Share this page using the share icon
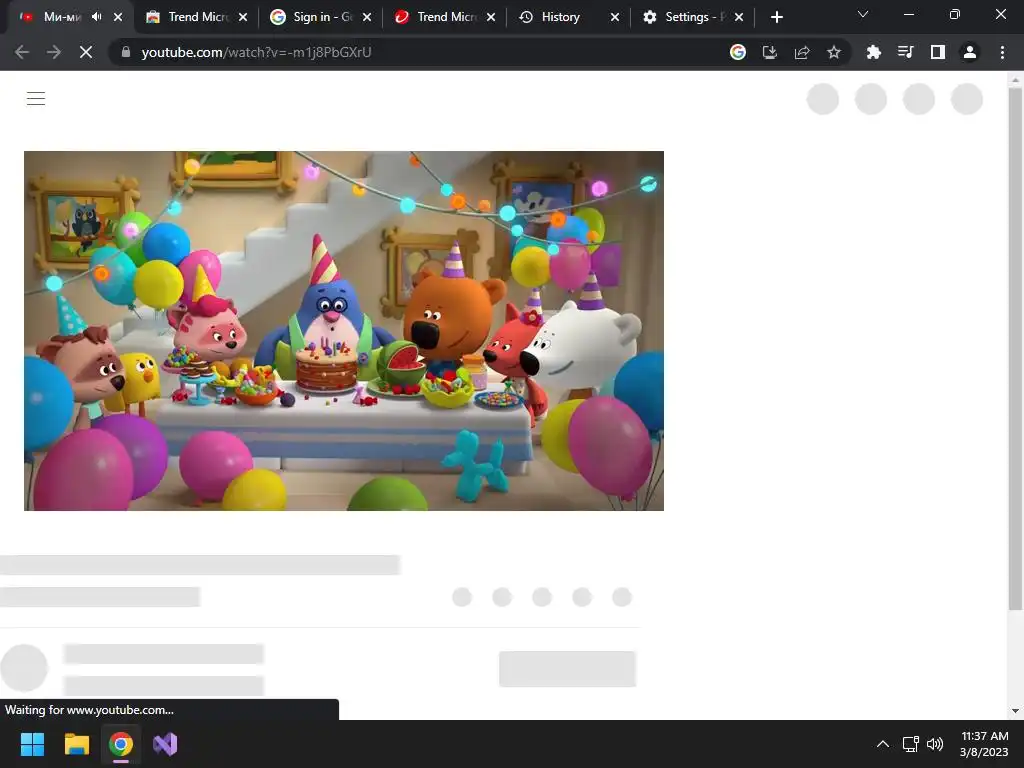 tap(802, 52)
